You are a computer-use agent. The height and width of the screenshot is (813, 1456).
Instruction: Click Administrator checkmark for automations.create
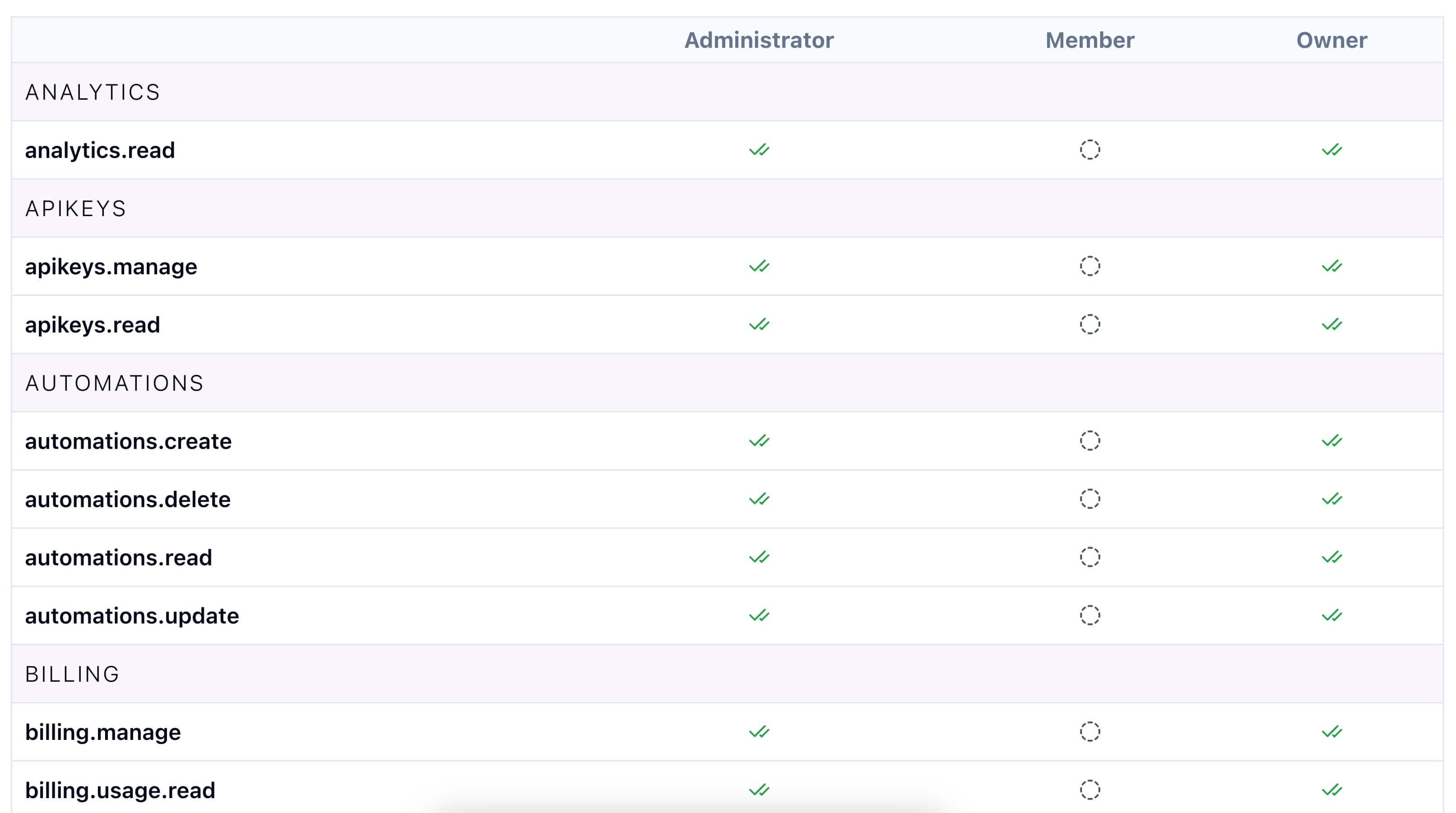pos(759,441)
